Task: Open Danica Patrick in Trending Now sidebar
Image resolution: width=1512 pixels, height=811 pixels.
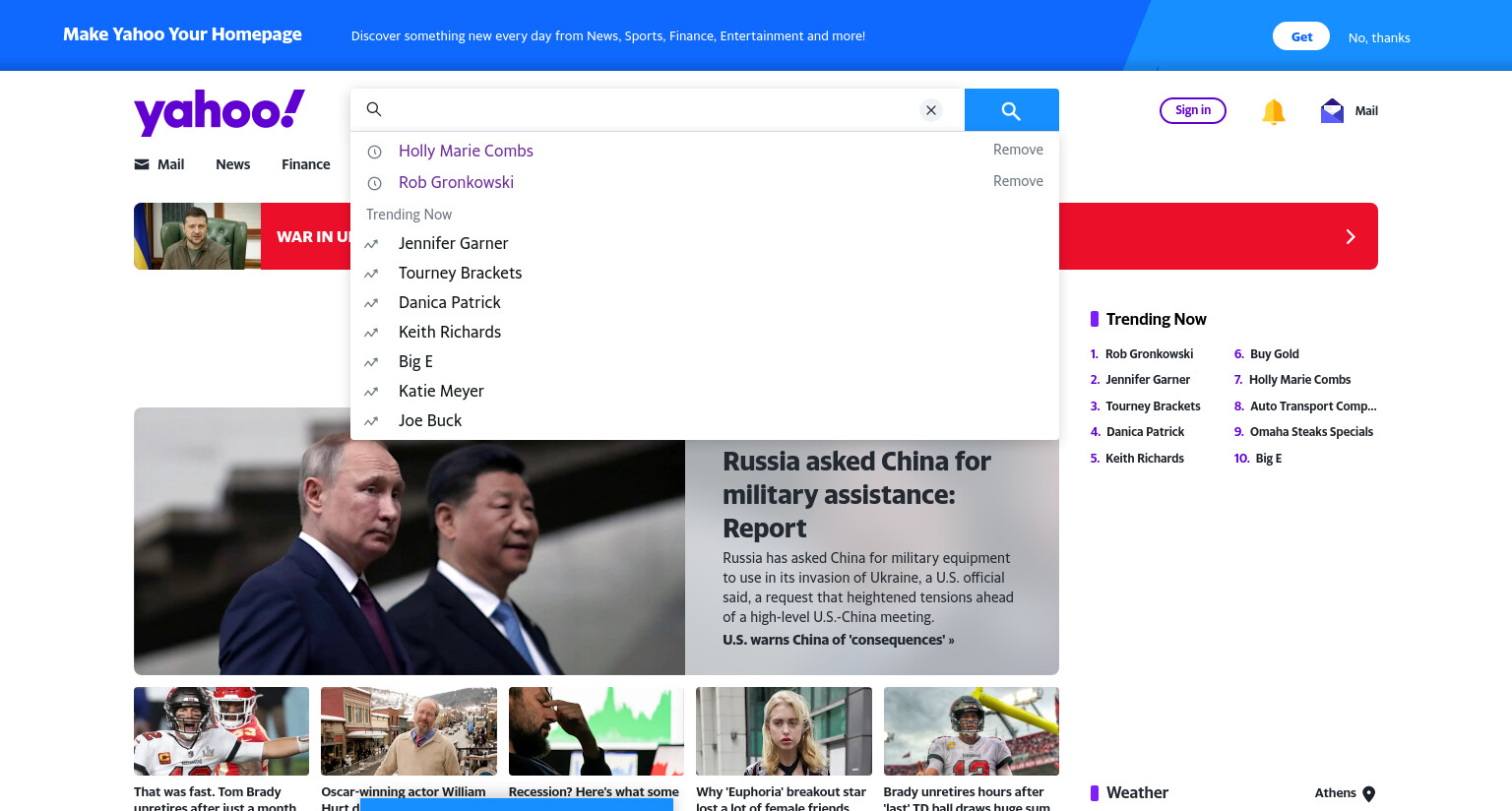Action: pyautogui.click(x=1145, y=432)
